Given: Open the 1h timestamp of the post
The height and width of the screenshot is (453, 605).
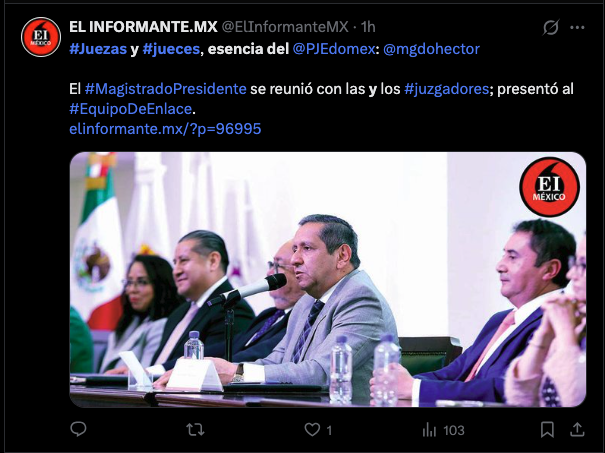Looking at the screenshot, I should coord(368,27).
